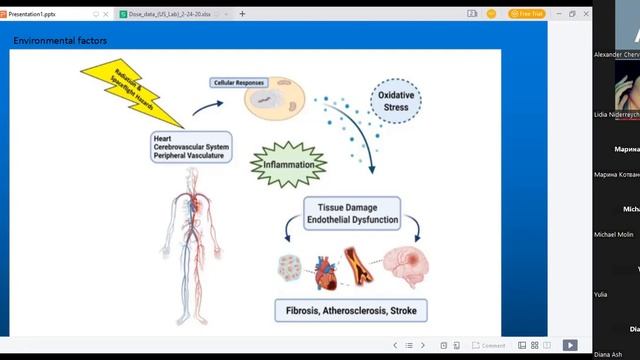Close the Presentation1.pptx tab
The width and height of the screenshot is (640, 360).
pyautogui.click(x=106, y=14)
